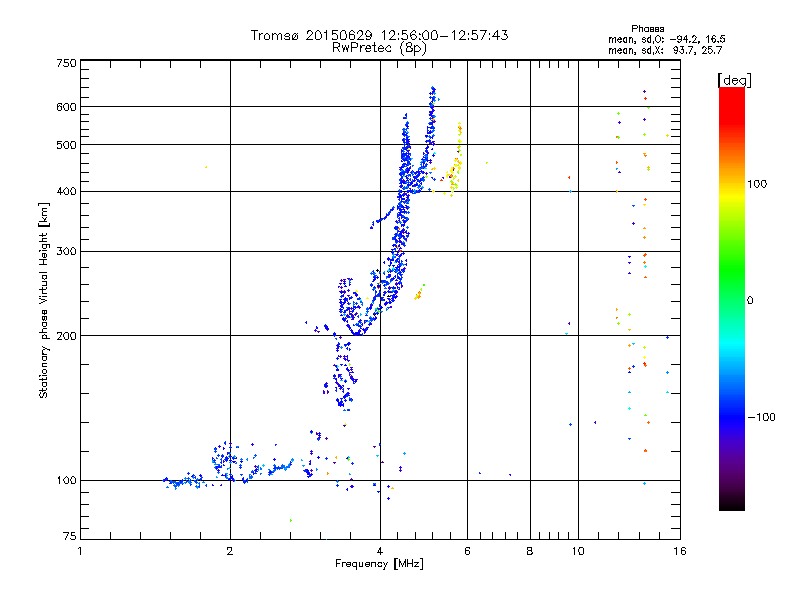Select the X-mode mean, sd statistics line
Screen dimensions: 800x600
pos(665,49)
